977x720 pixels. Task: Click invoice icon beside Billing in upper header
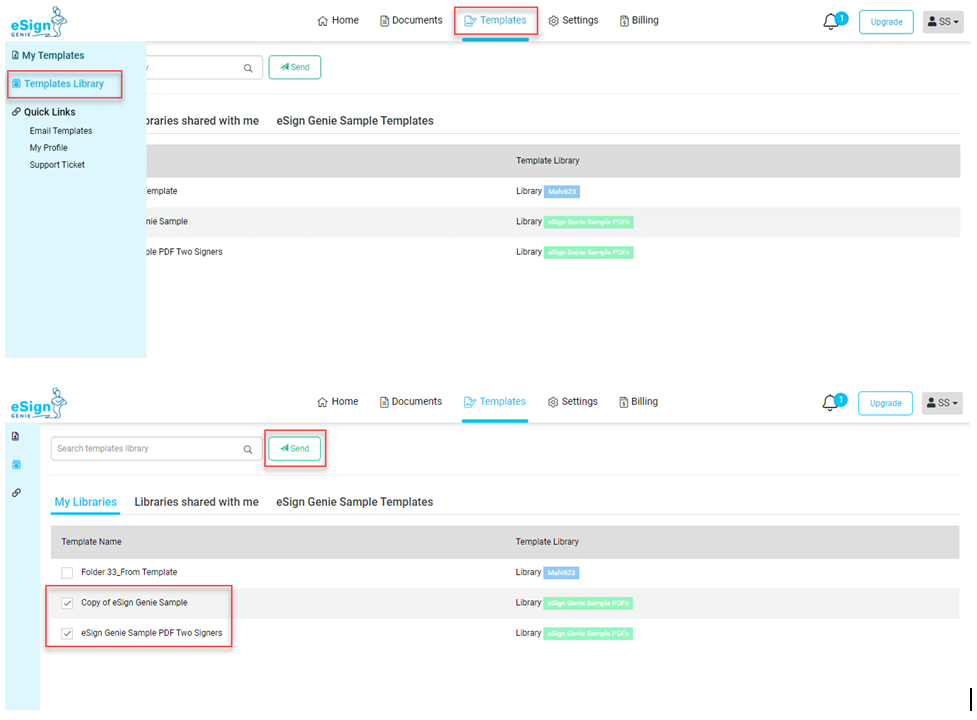(624, 21)
